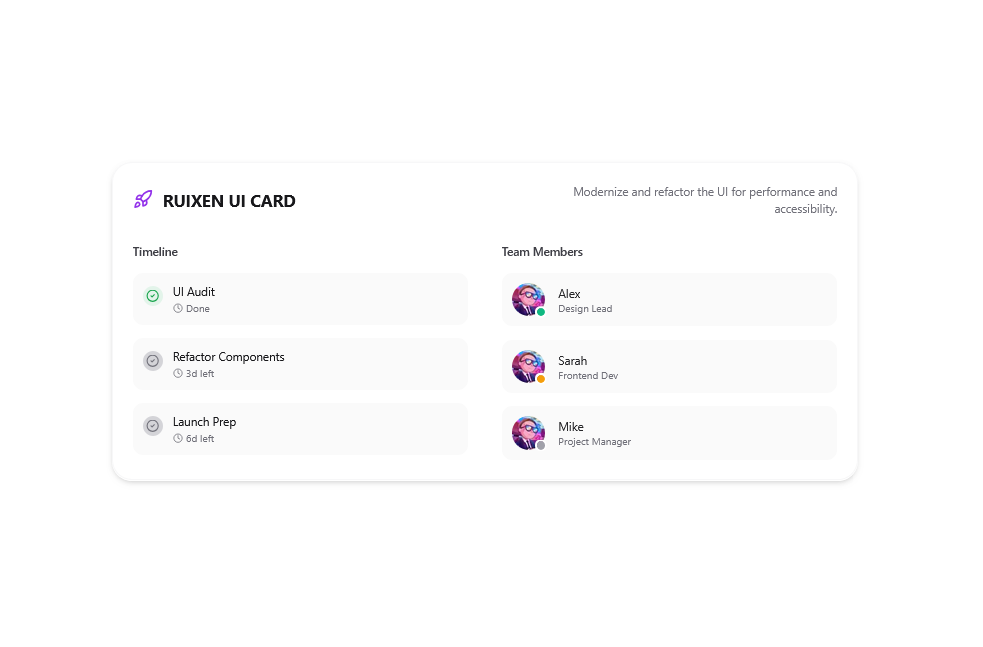Select the Launch Prep timeline card
Viewport: 983px width, 647px height.
[300, 429]
